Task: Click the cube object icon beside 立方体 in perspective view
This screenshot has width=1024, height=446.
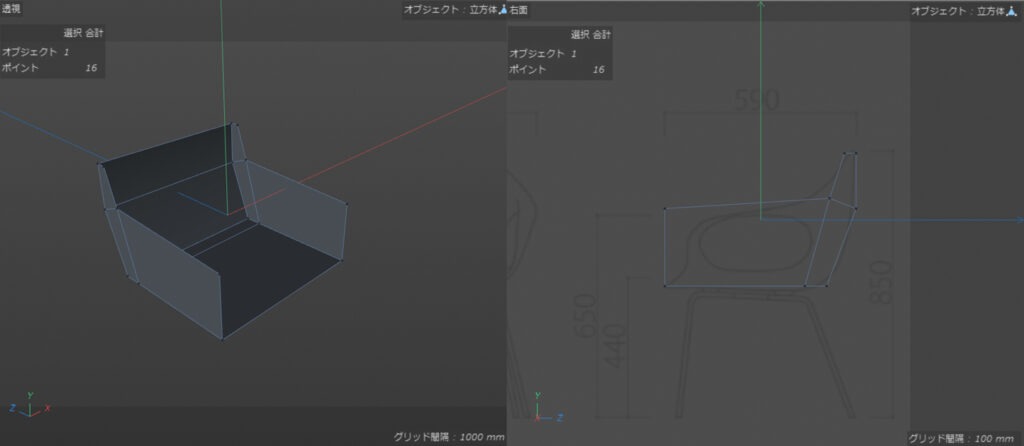Action: (x=502, y=10)
